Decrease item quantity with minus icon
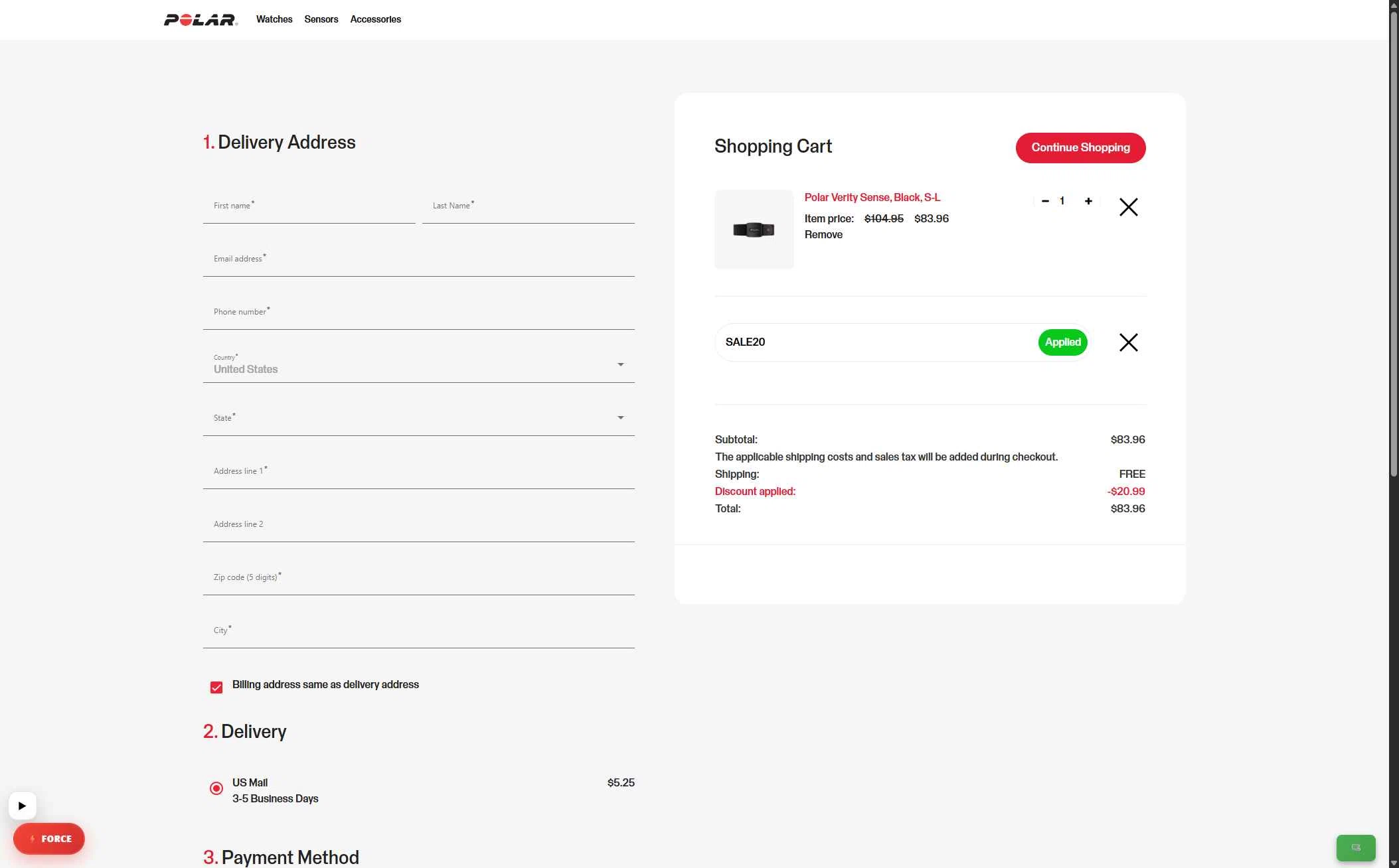Viewport: 1399px width, 868px height. pyautogui.click(x=1045, y=201)
